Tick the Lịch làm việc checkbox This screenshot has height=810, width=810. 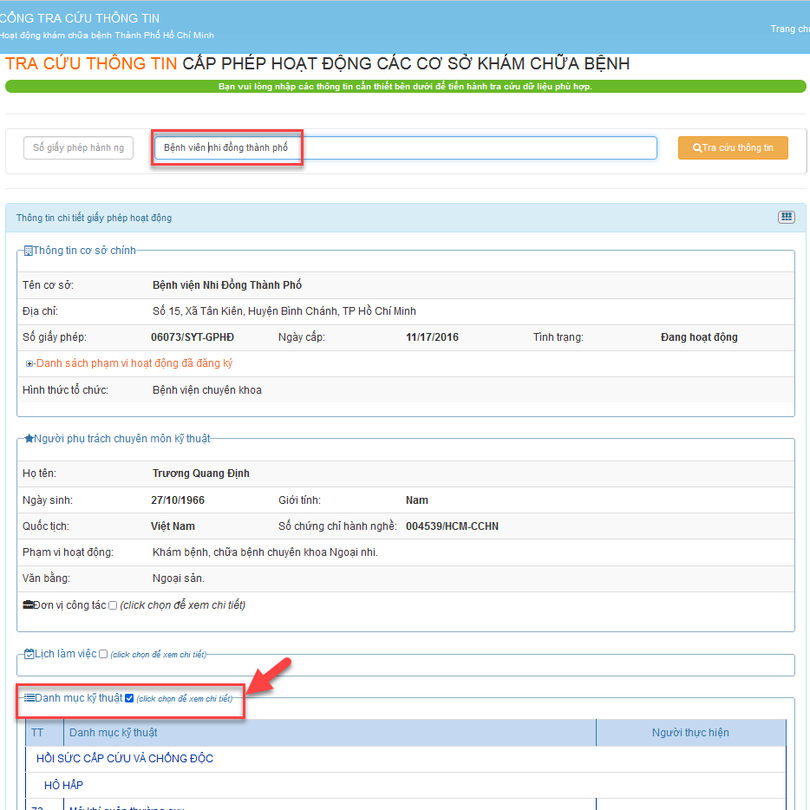[x=103, y=654]
